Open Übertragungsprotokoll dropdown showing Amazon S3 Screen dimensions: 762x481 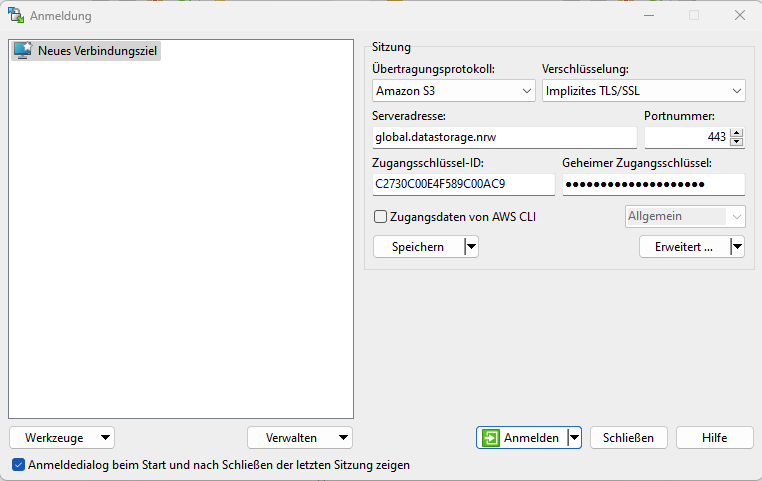(x=454, y=91)
